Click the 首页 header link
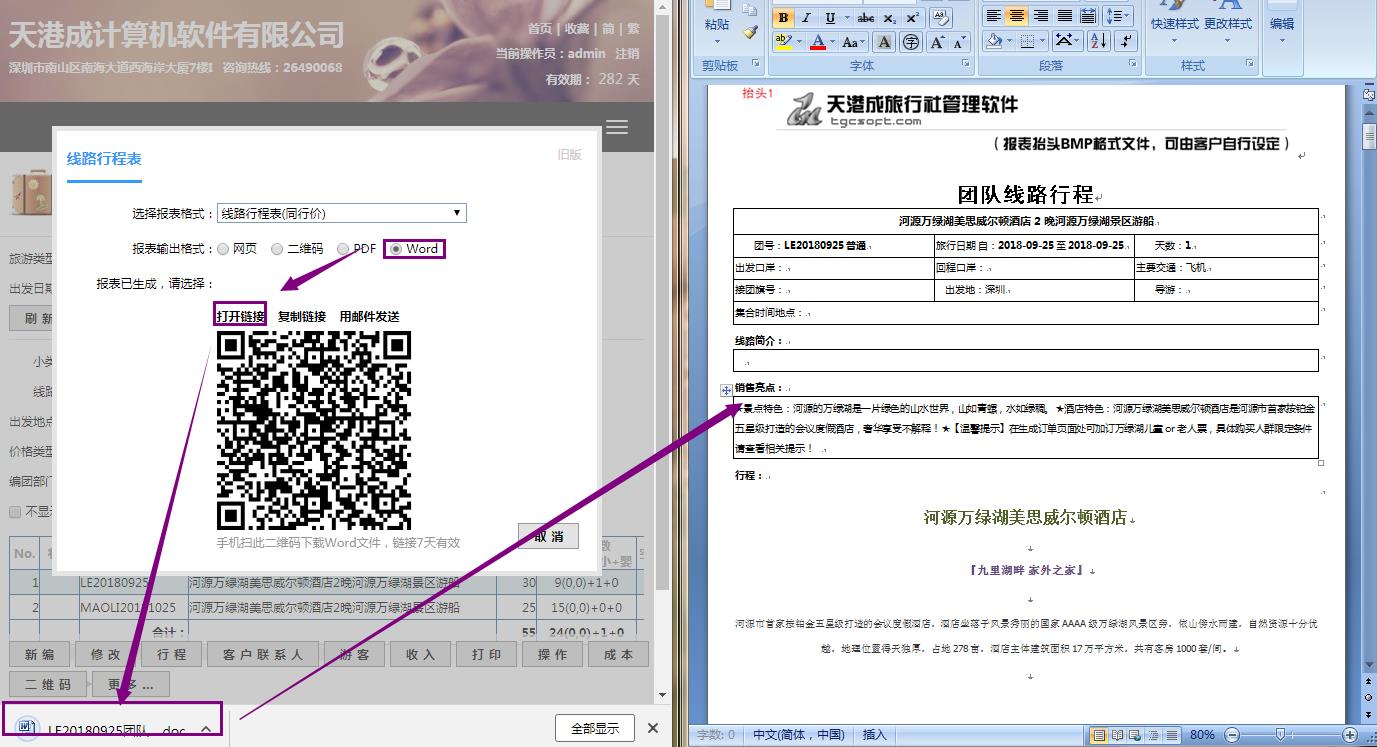This screenshot has width=1377, height=747. [x=540, y=29]
